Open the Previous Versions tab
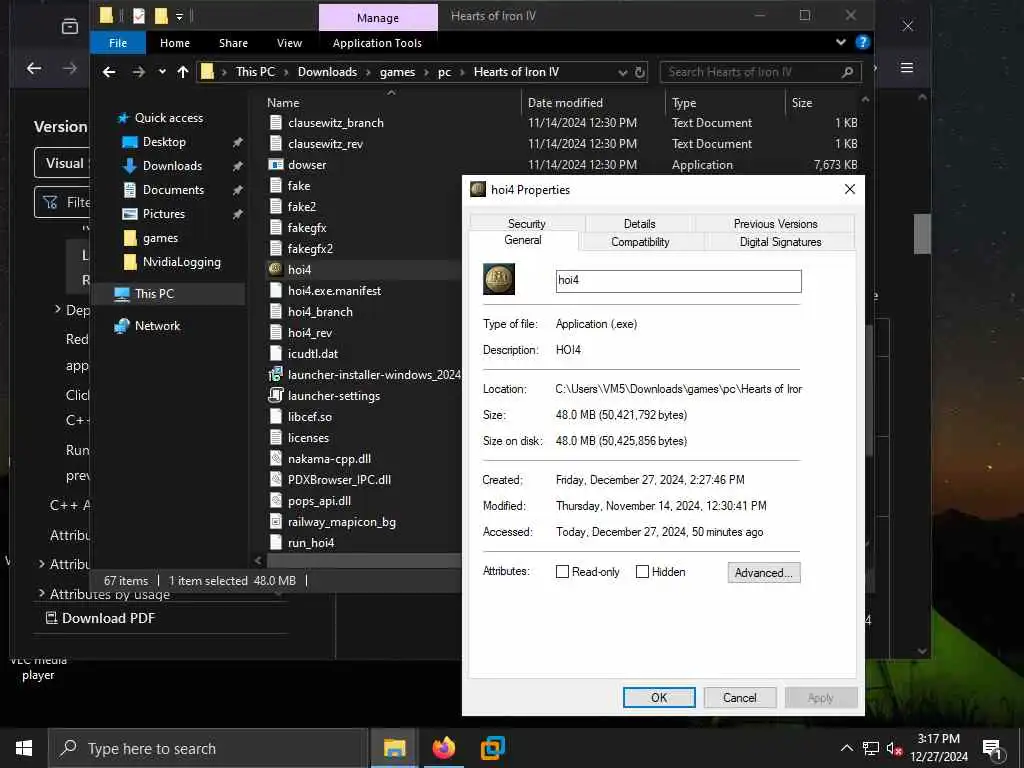Screen dimensions: 1024x768 click(x=775, y=223)
